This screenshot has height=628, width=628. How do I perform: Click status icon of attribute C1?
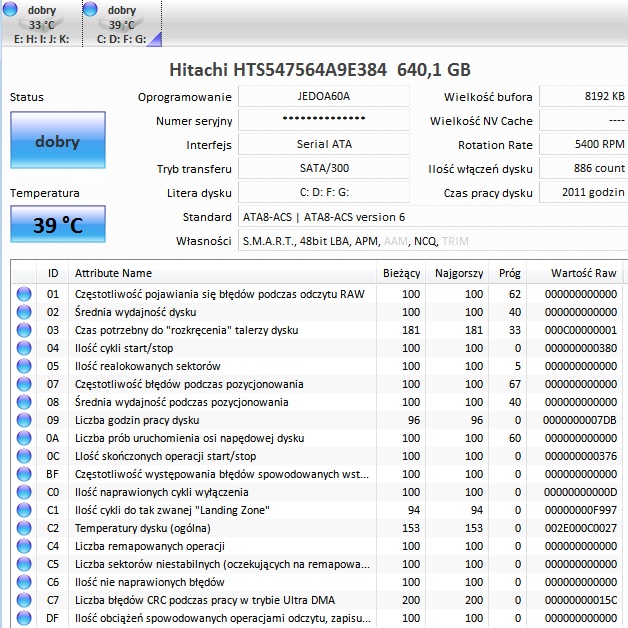(x=24, y=510)
